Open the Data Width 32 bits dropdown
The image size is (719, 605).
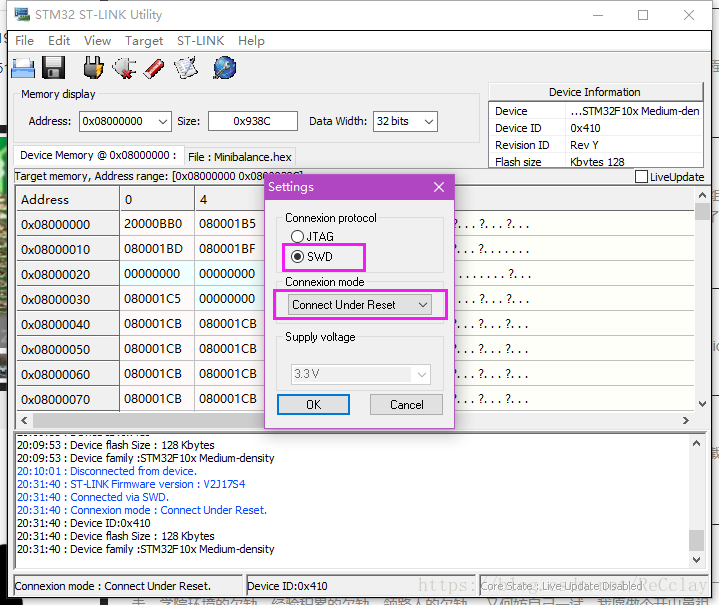tap(405, 121)
